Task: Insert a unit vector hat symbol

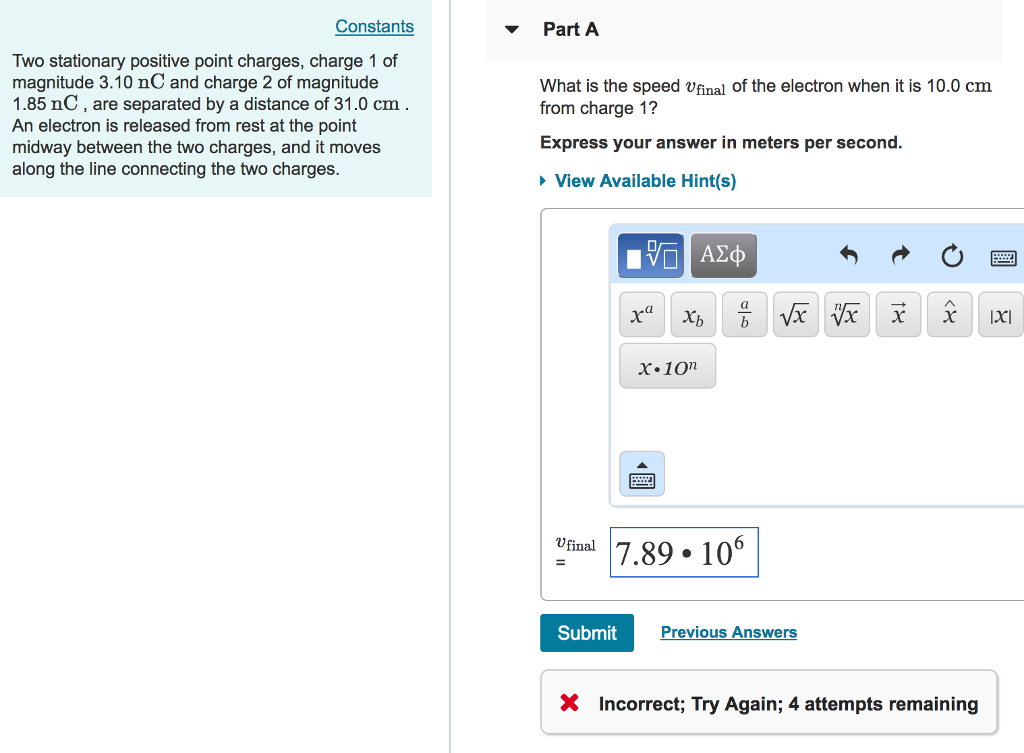Action: [x=949, y=313]
